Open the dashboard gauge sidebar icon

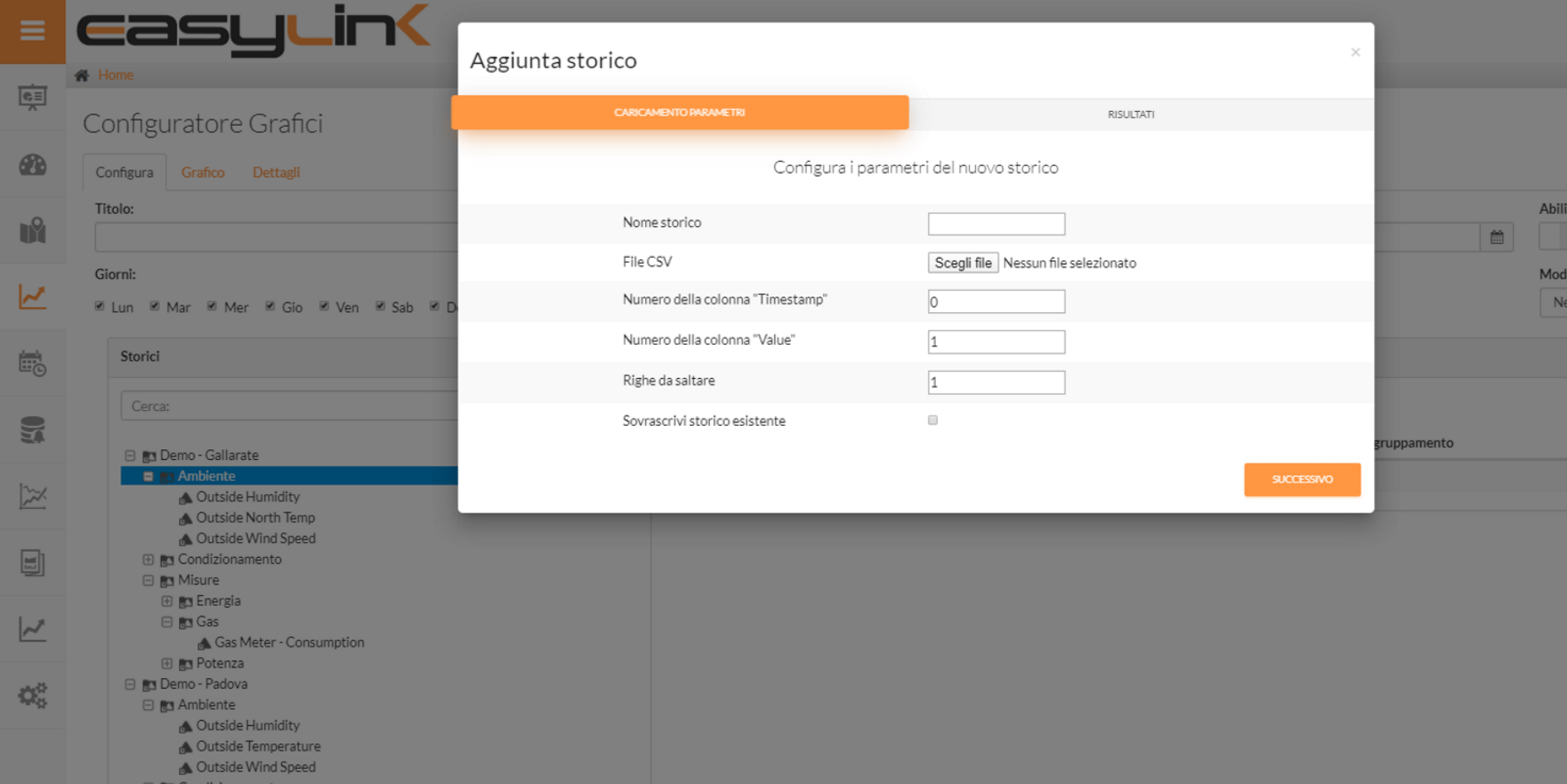click(32, 165)
